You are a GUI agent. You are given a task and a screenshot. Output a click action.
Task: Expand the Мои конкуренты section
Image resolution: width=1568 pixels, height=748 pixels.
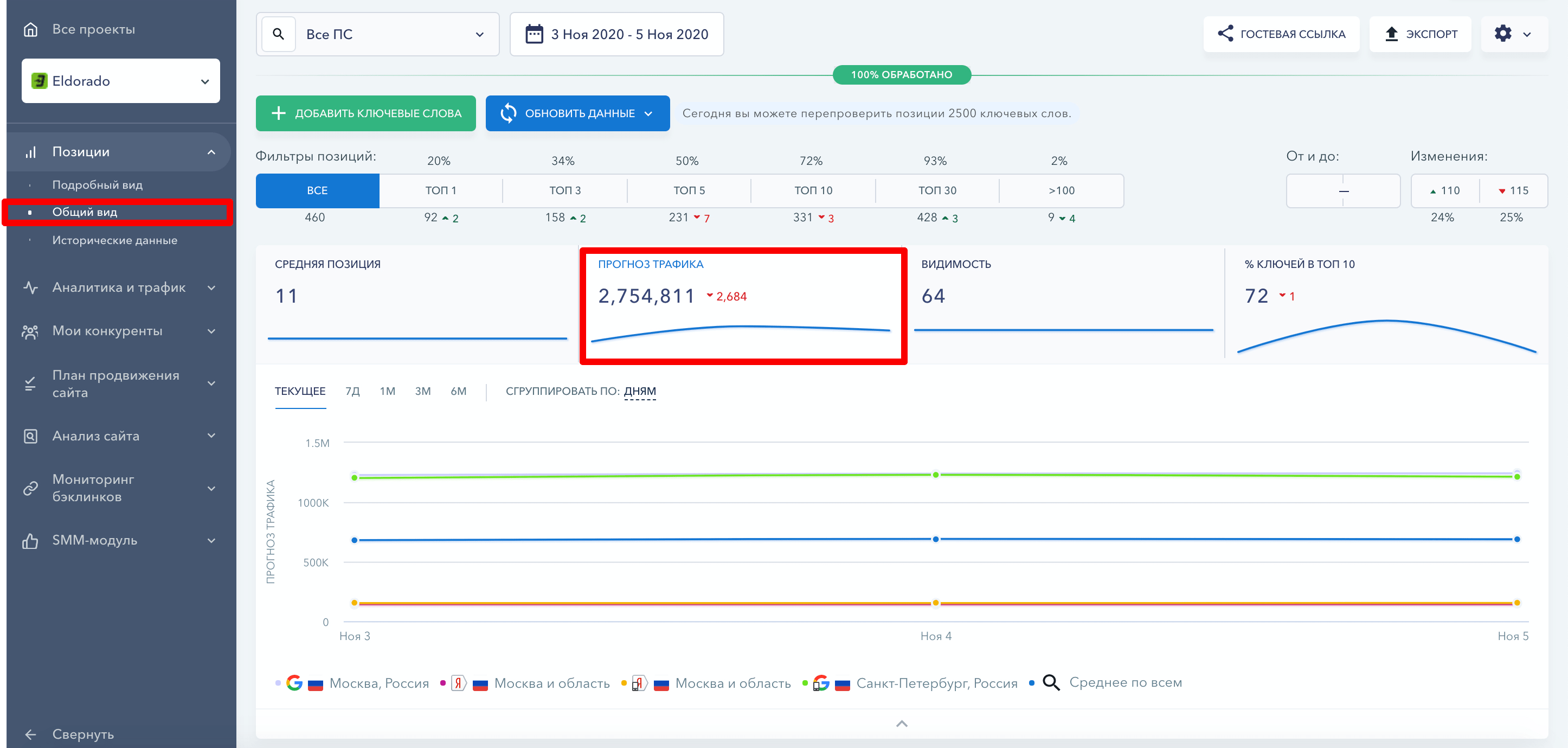[x=211, y=332]
